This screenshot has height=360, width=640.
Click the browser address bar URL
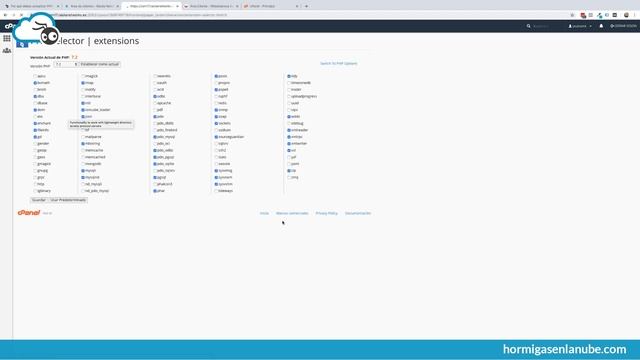[141, 15]
